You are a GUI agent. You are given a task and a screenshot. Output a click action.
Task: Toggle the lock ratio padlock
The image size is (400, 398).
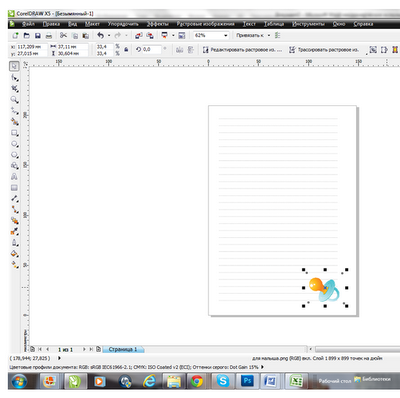pyautogui.click(x=126, y=50)
